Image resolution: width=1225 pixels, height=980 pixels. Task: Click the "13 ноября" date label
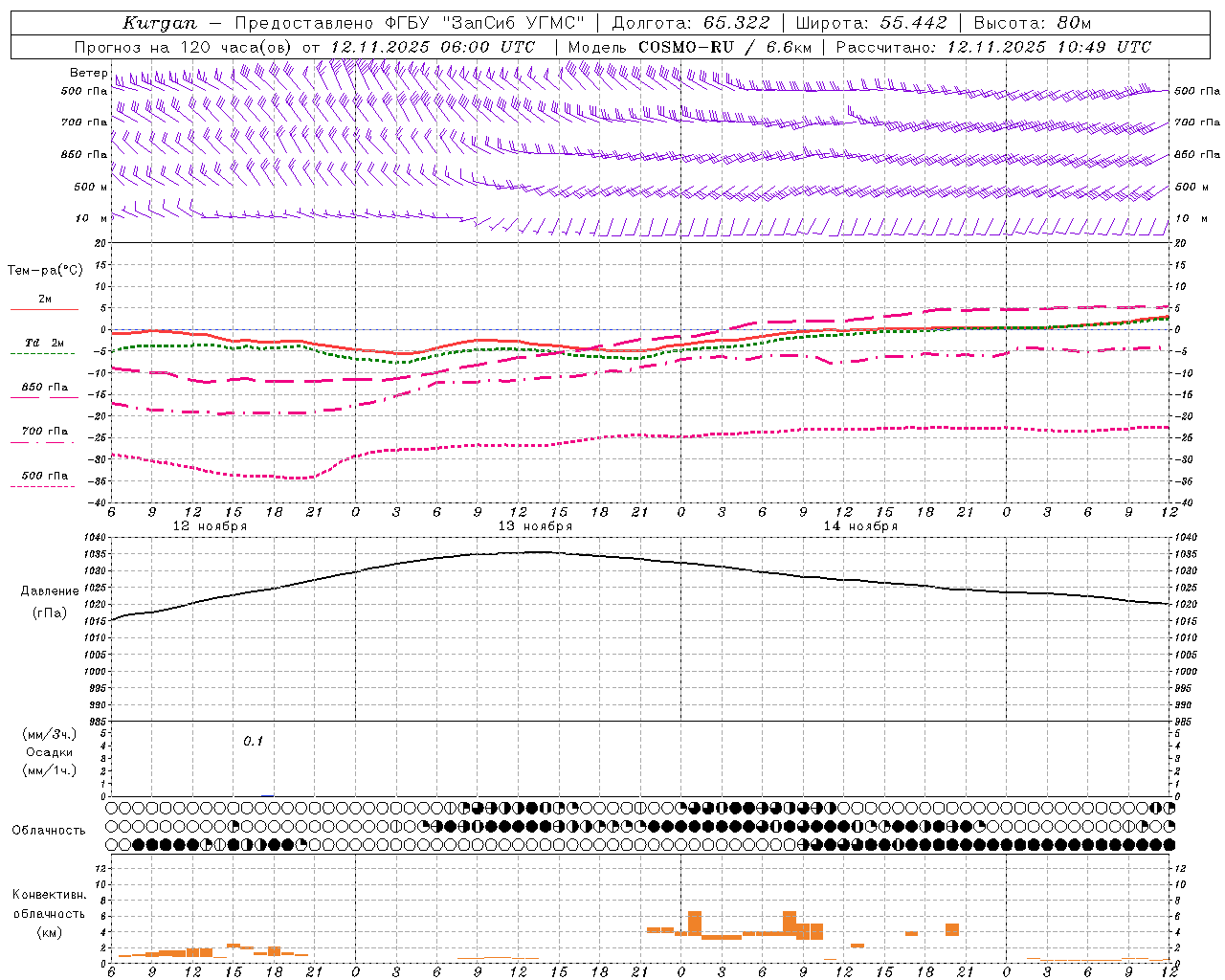coord(535,526)
